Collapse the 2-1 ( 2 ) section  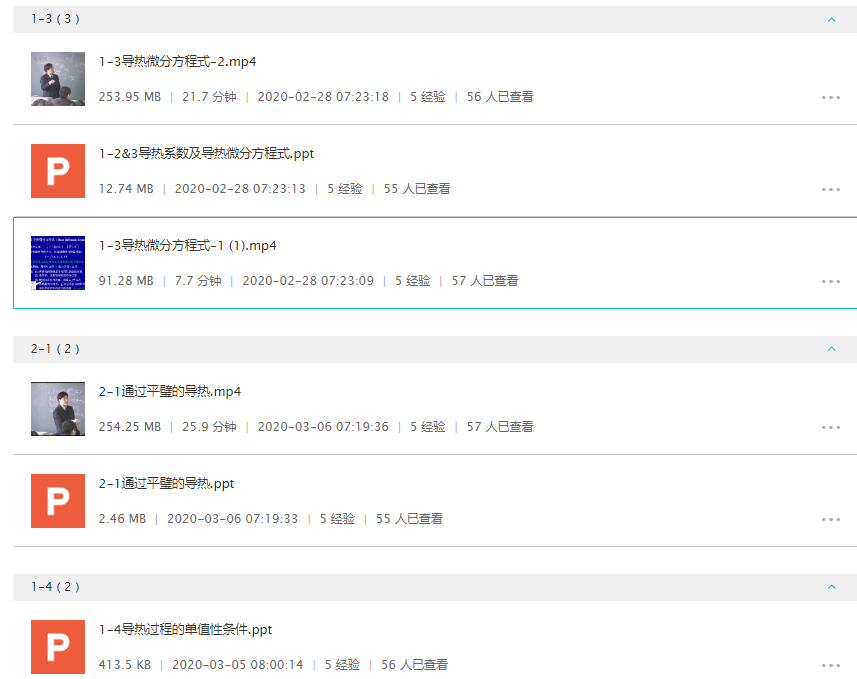click(831, 349)
